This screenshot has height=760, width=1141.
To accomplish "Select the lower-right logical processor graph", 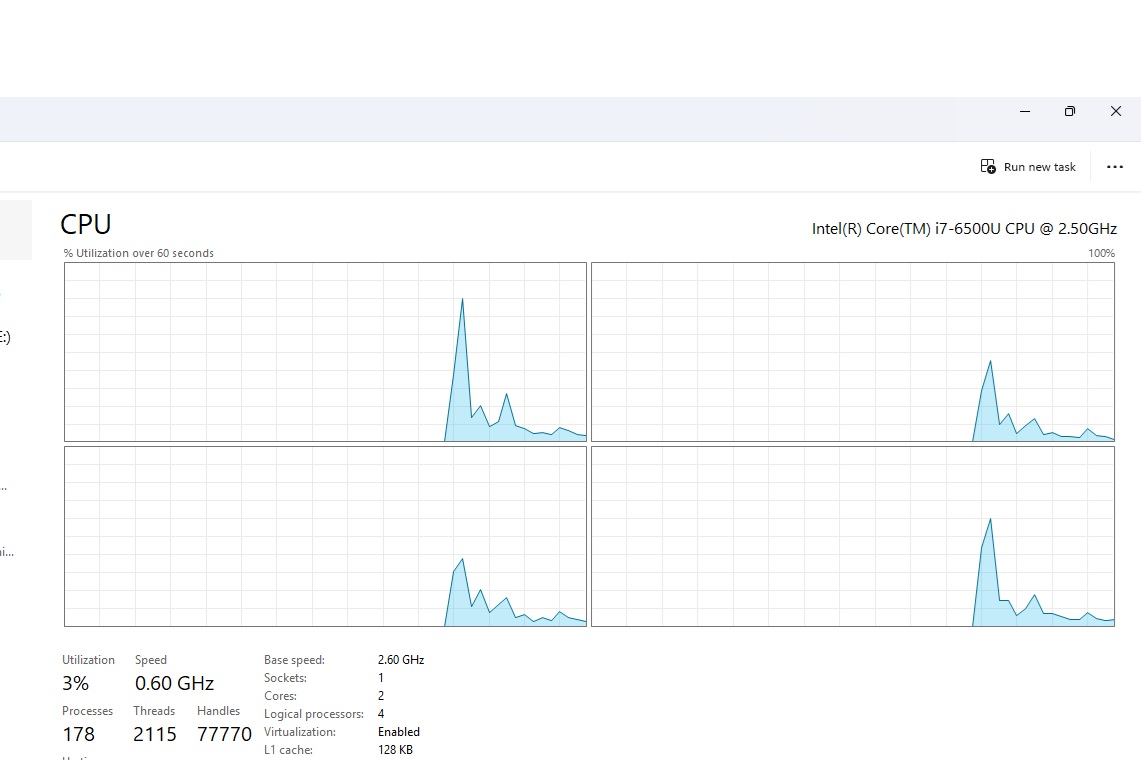I will point(853,536).
